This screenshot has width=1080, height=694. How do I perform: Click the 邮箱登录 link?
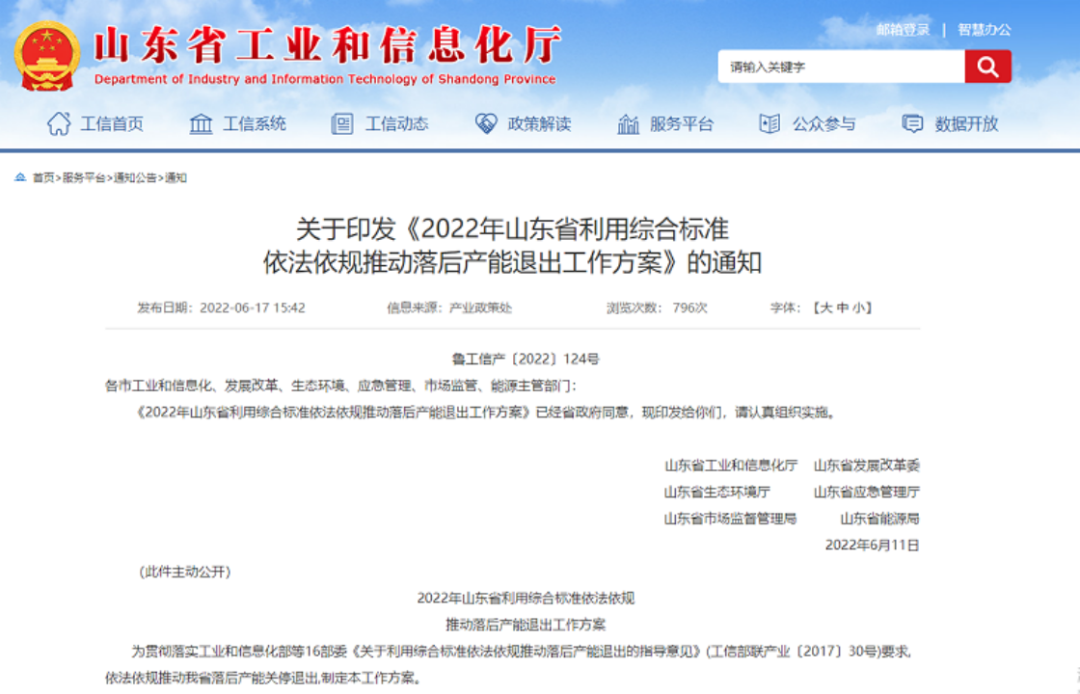[x=903, y=30]
